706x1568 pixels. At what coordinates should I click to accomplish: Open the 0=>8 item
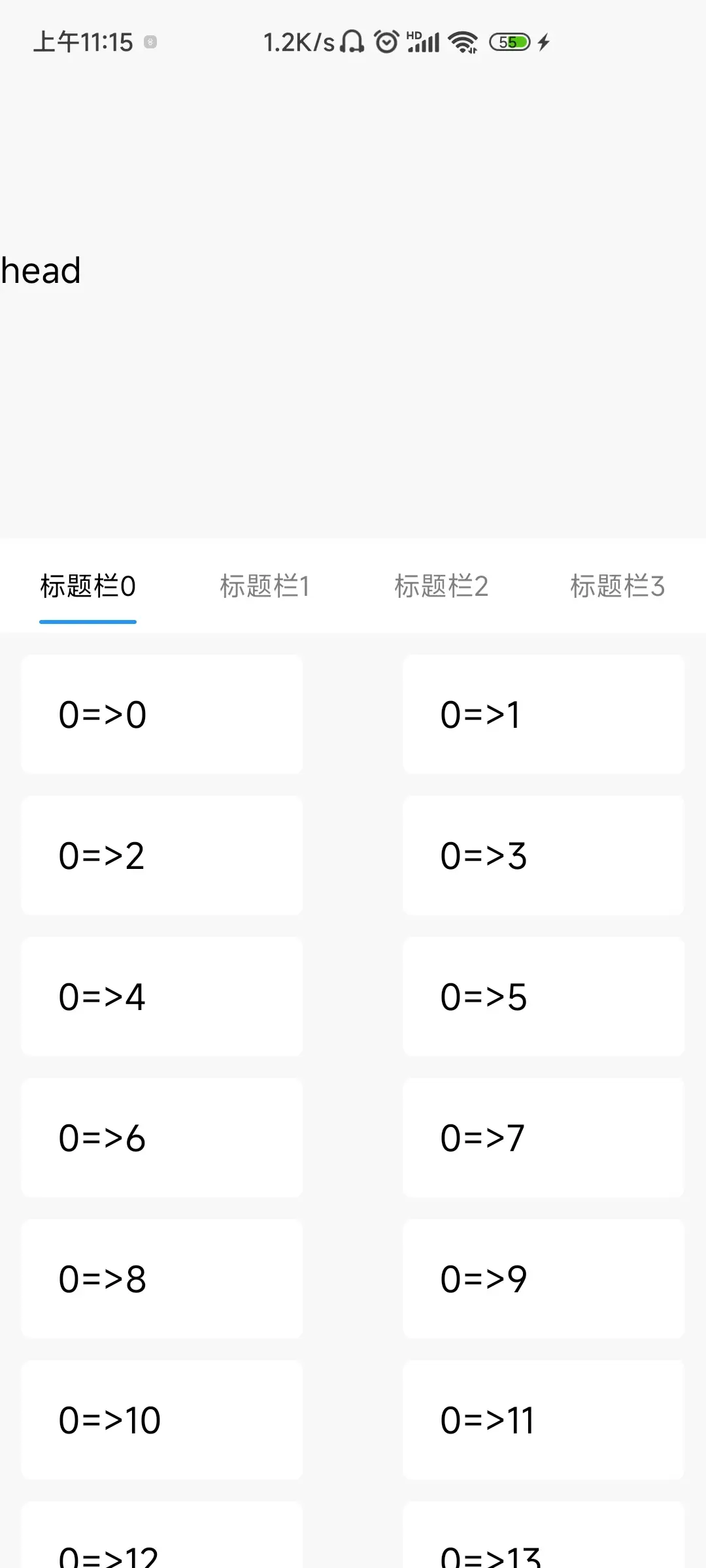pos(161,1279)
